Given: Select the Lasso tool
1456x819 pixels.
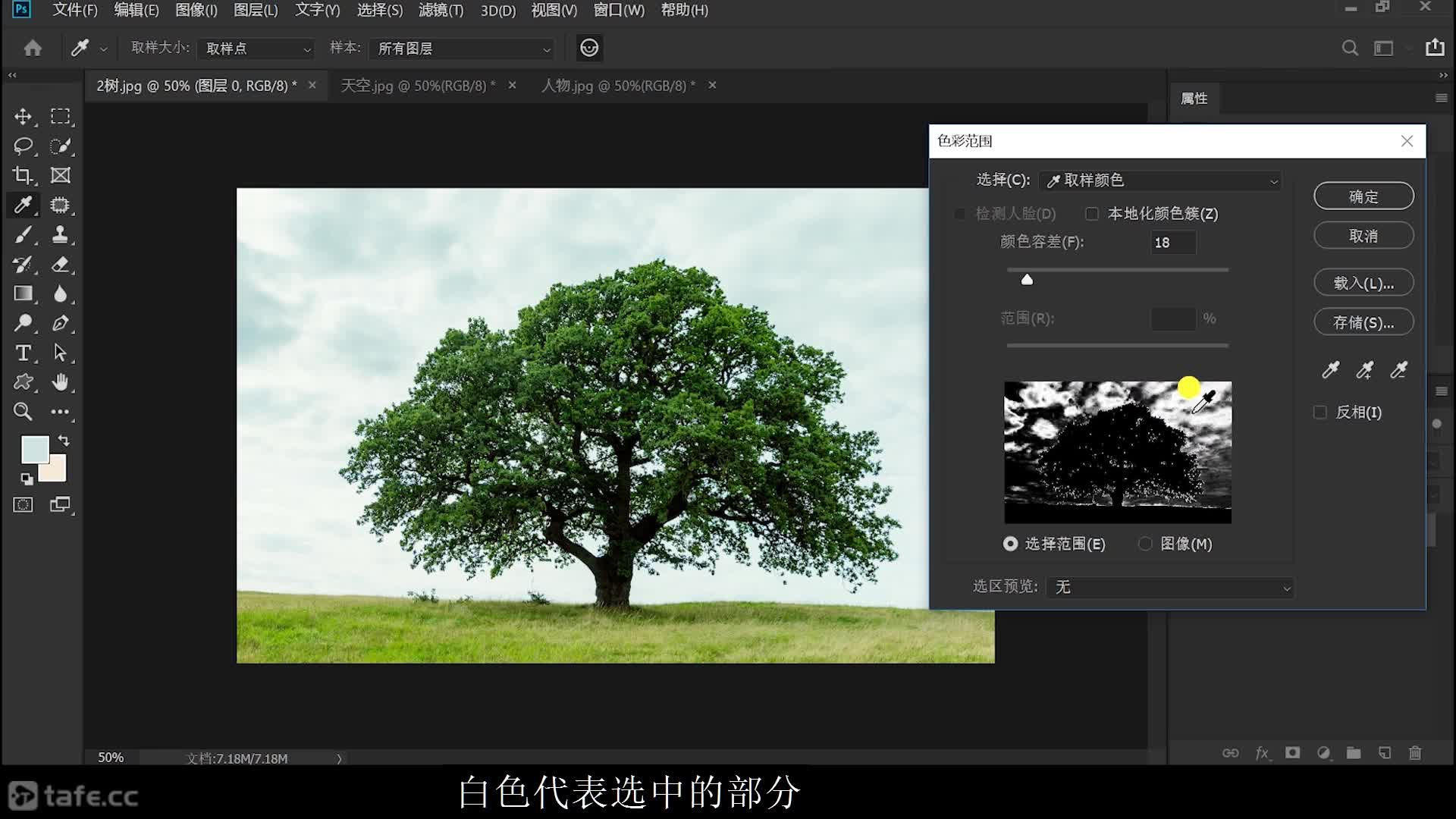Looking at the screenshot, I should point(23,146).
